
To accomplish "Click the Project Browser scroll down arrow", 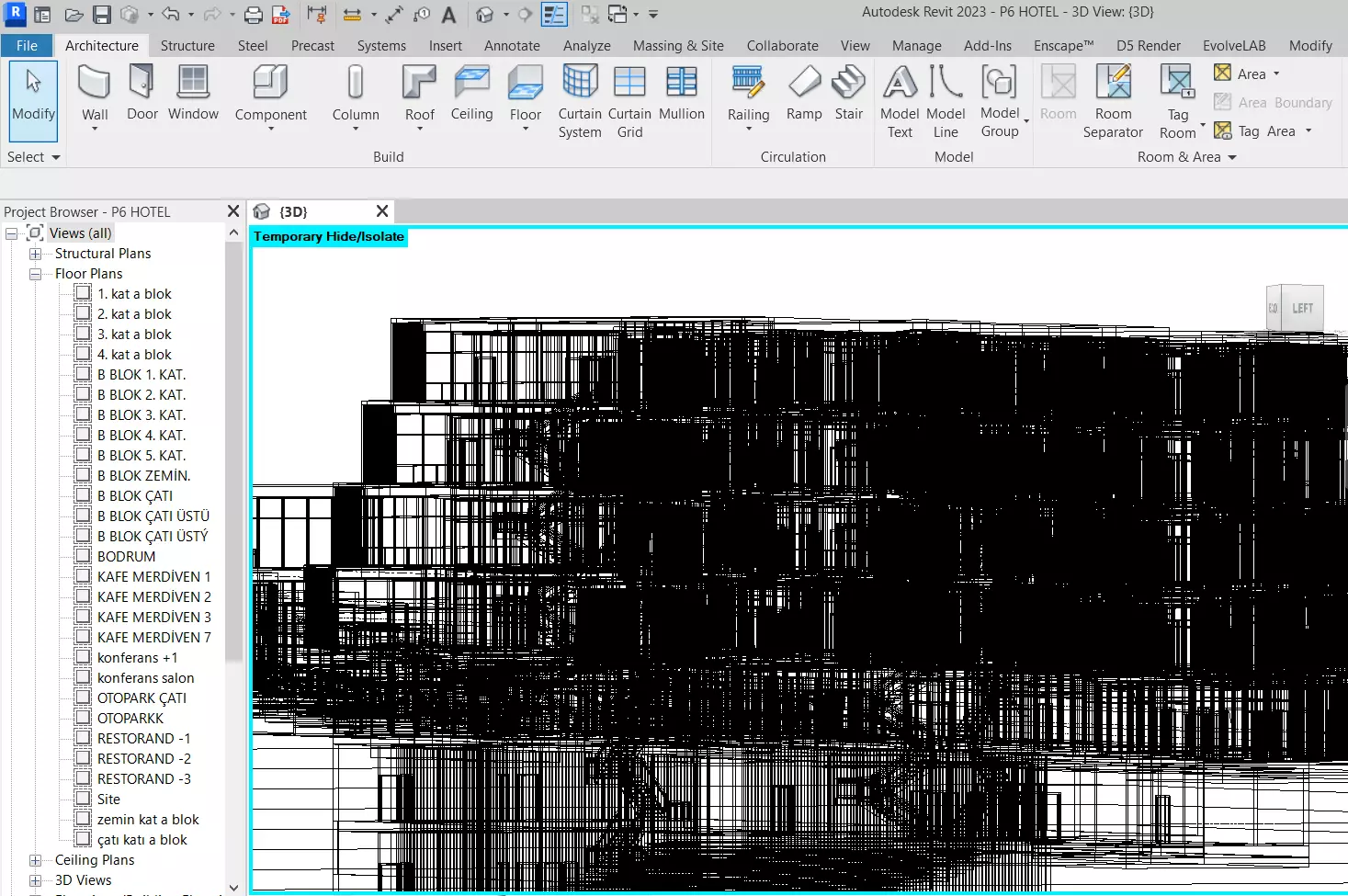I will [233, 887].
